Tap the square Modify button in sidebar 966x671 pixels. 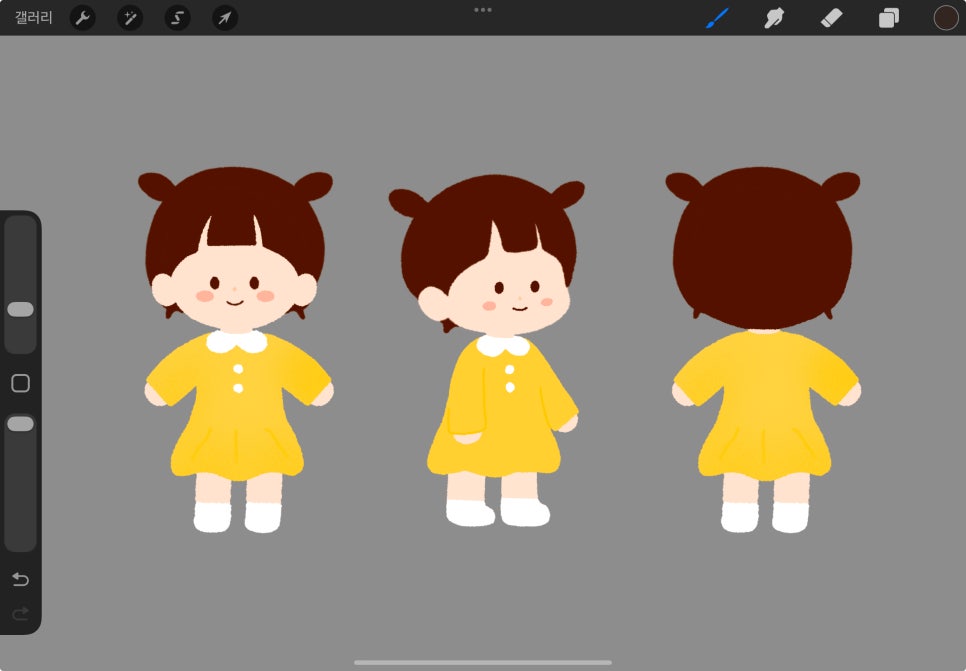tap(20, 383)
